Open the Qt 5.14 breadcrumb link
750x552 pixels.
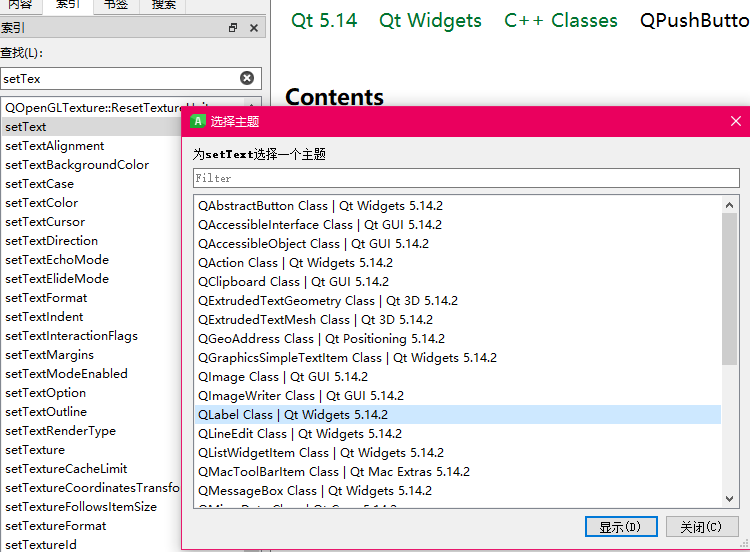tap(324, 20)
